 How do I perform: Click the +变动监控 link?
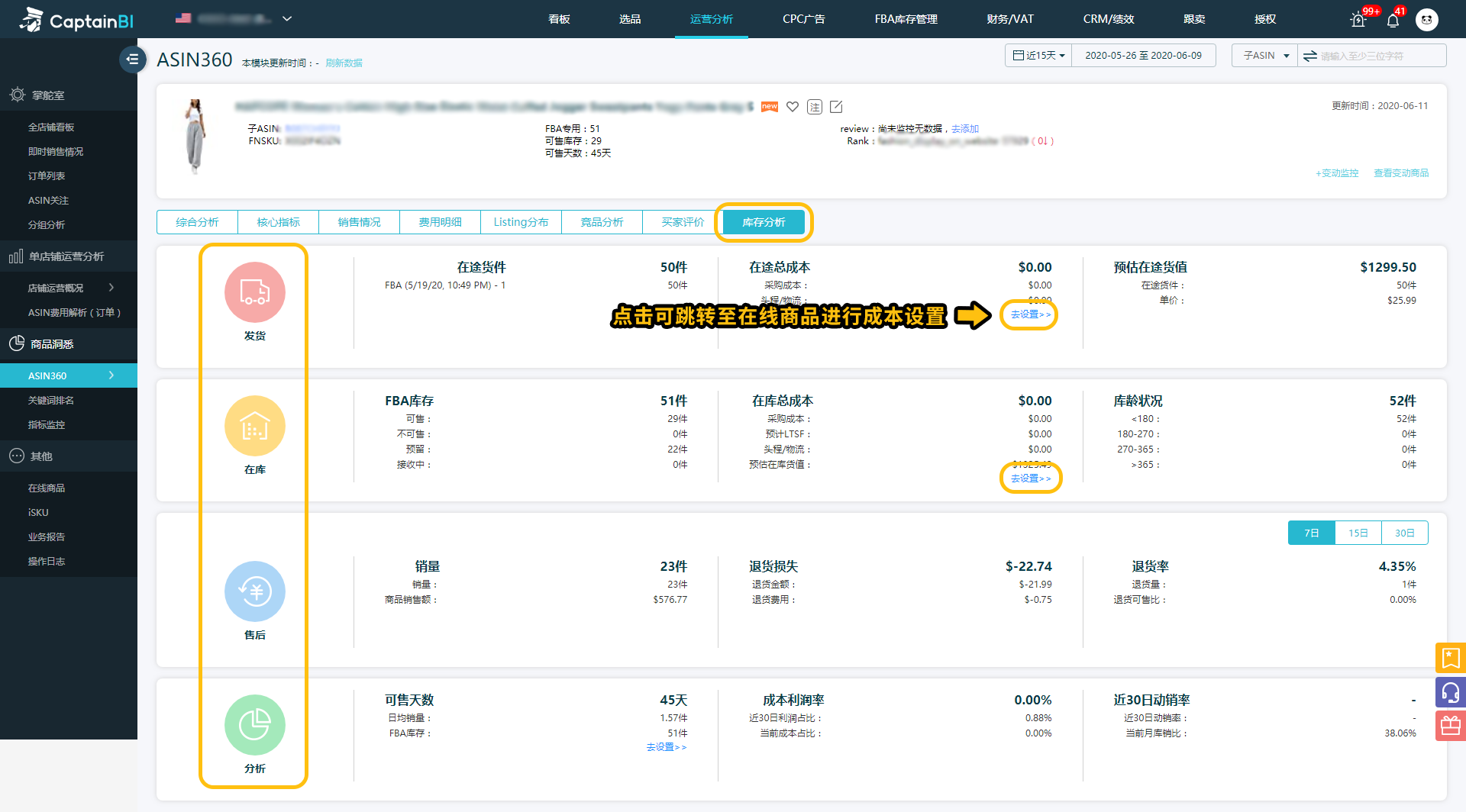tap(1337, 173)
